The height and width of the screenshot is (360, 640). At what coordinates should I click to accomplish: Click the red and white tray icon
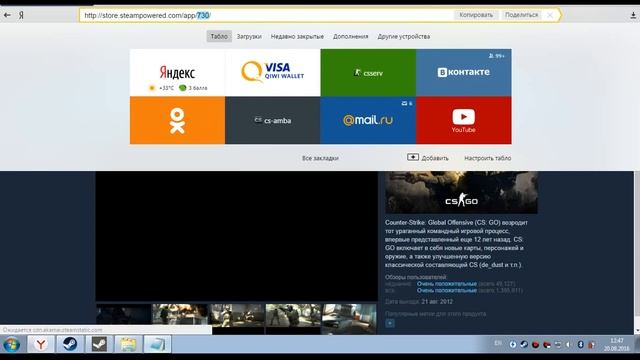click(547, 345)
